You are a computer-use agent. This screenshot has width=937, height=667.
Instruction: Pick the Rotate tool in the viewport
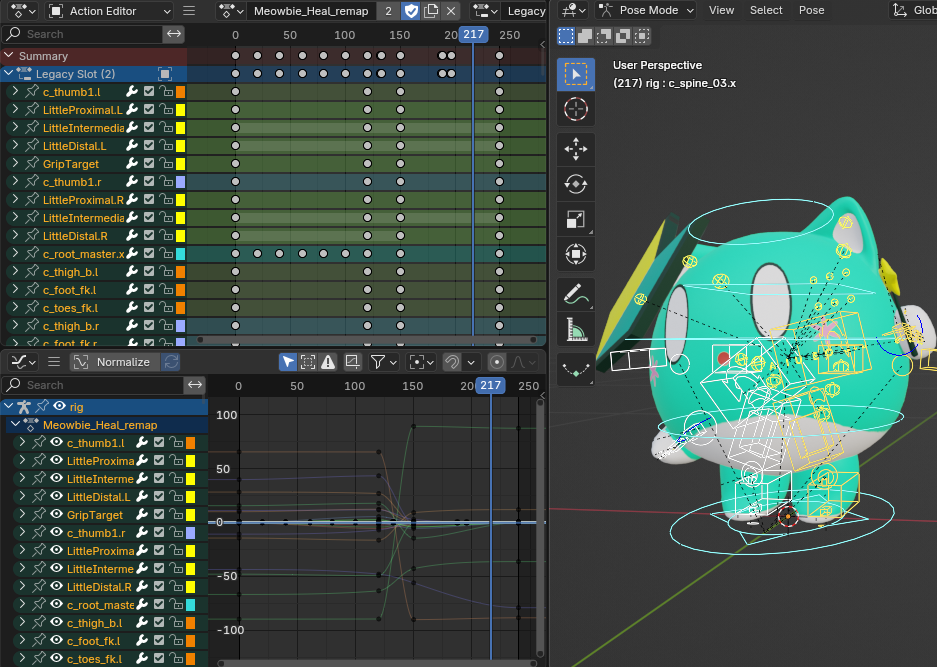click(575, 183)
